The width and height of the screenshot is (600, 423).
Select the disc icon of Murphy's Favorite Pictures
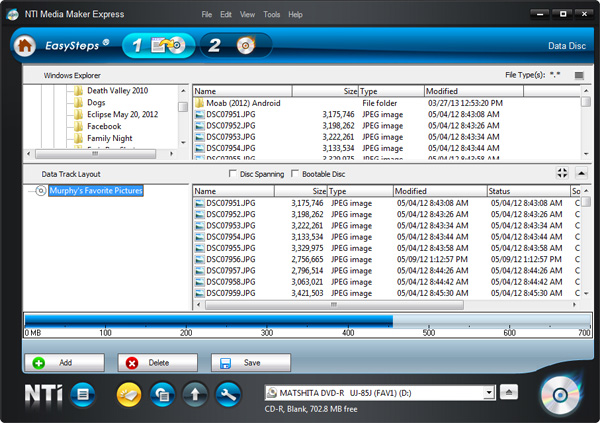41,190
